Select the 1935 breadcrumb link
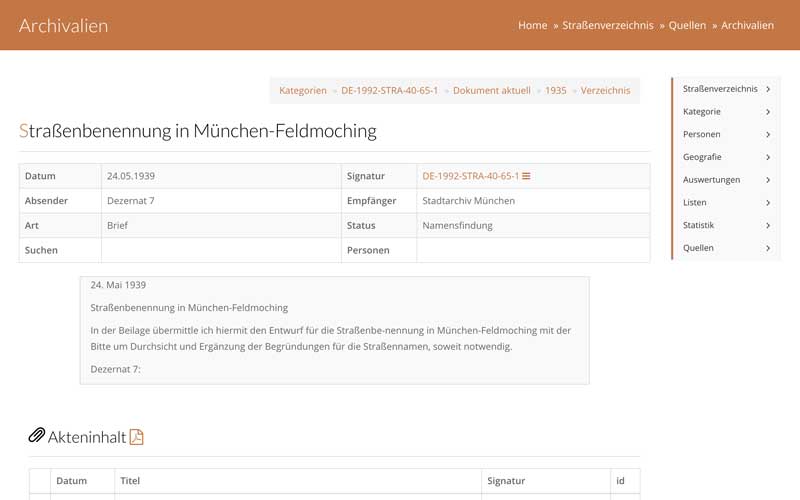The height and width of the screenshot is (500, 800). (555, 90)
